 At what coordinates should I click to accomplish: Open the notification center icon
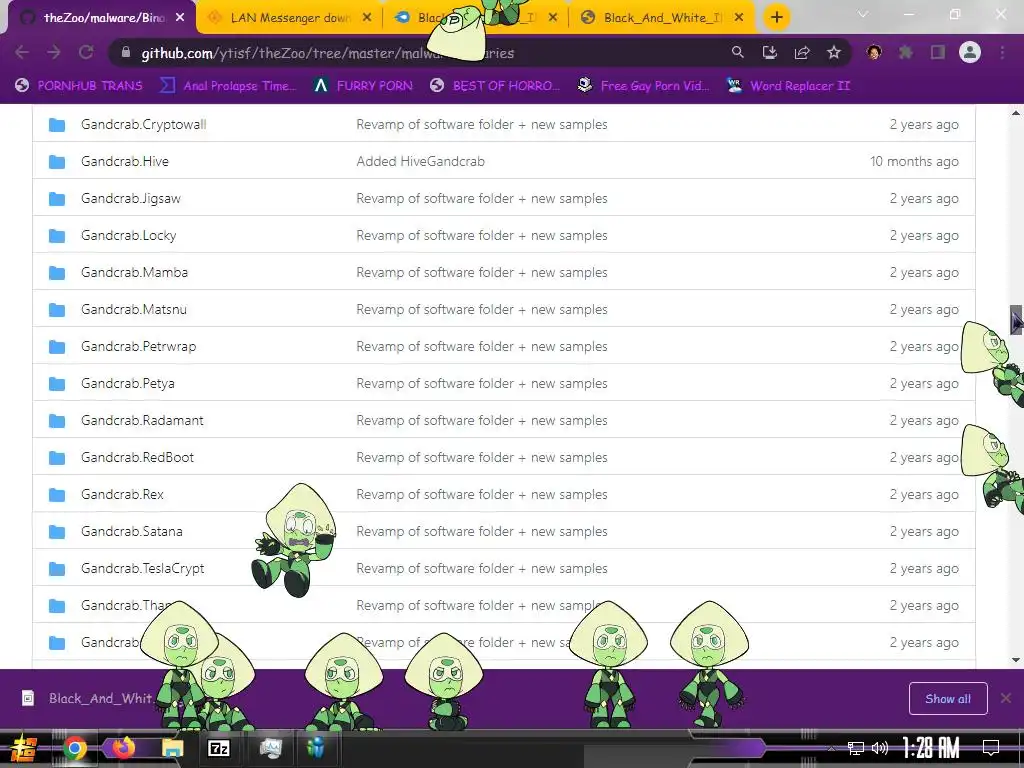991,748
